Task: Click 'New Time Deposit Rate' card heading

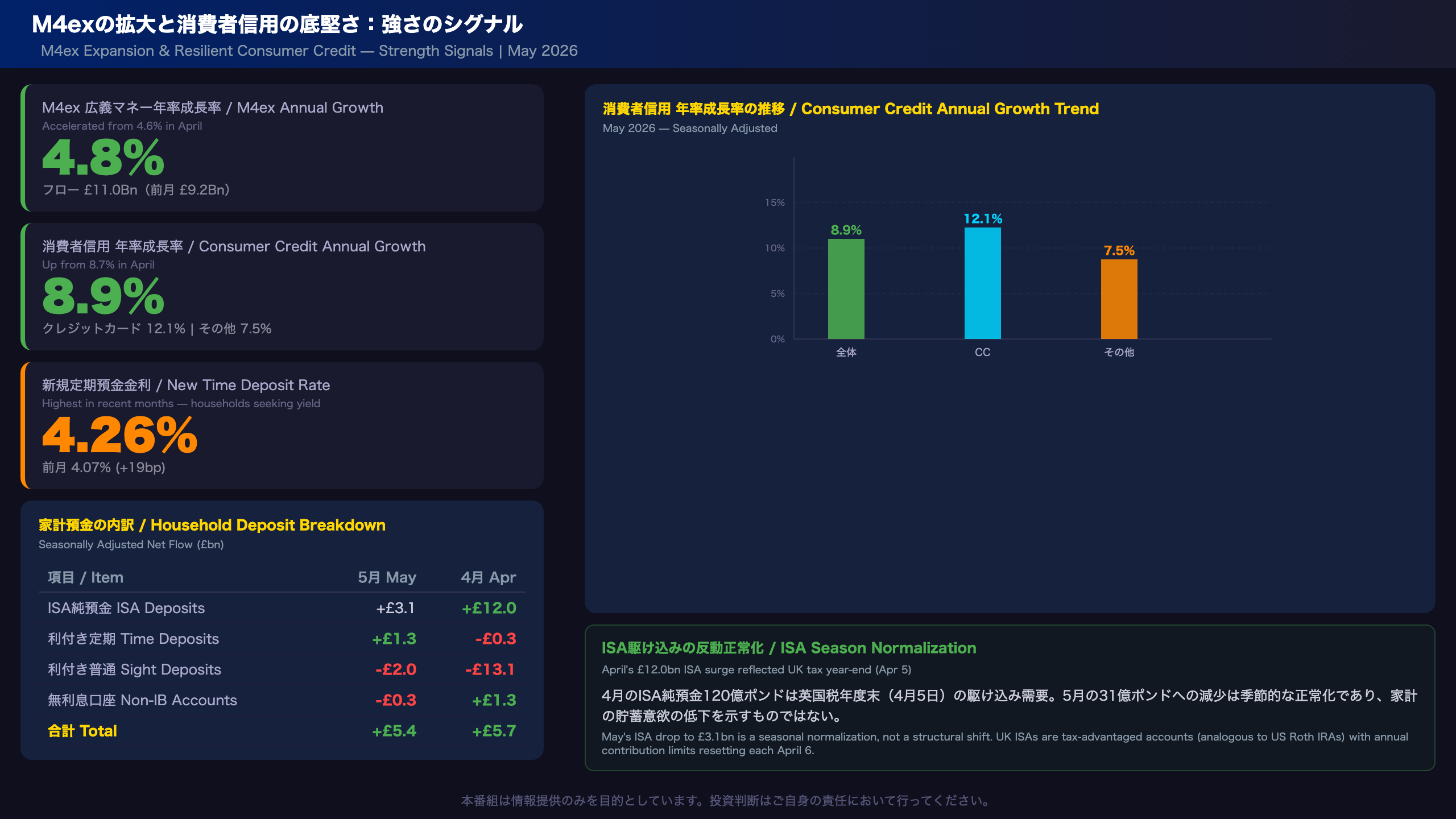Action: (186, 385)
